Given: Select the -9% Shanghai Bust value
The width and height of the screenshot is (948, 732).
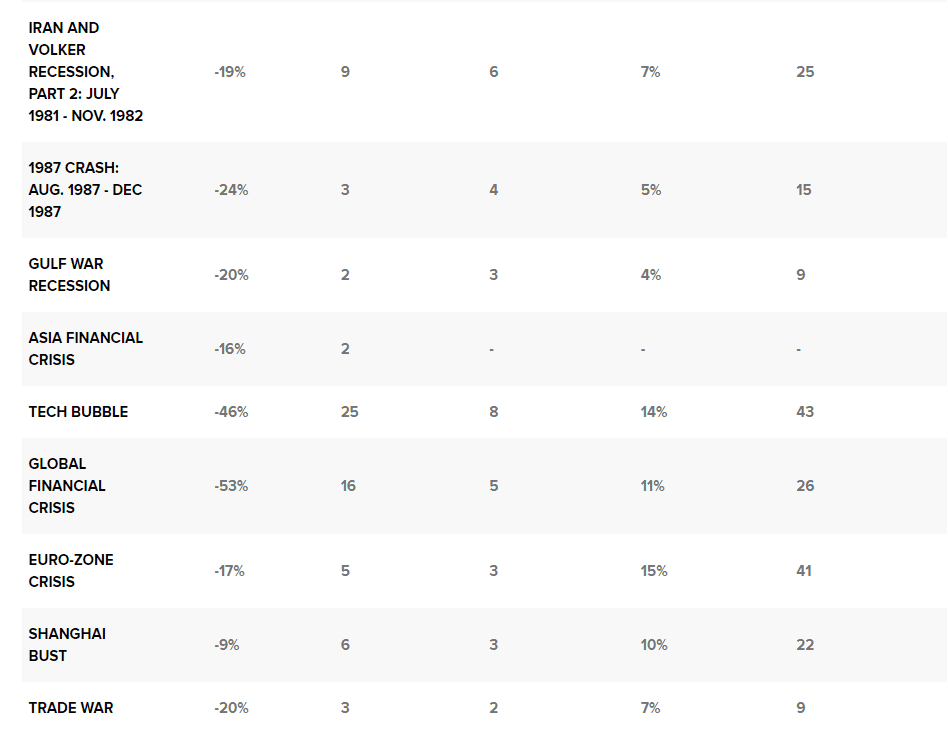Looking at the screenshot, I should coord(227,645).
